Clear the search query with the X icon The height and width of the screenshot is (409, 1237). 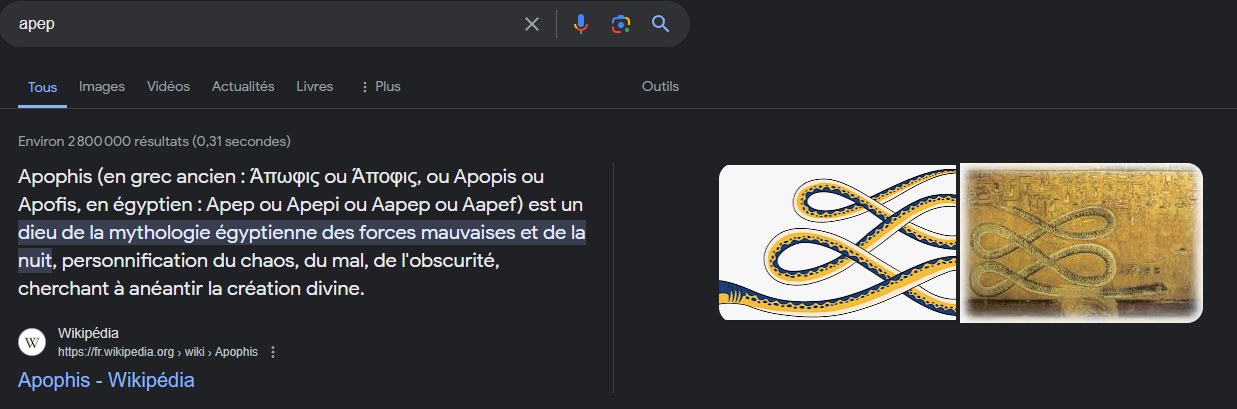(532, 24)
